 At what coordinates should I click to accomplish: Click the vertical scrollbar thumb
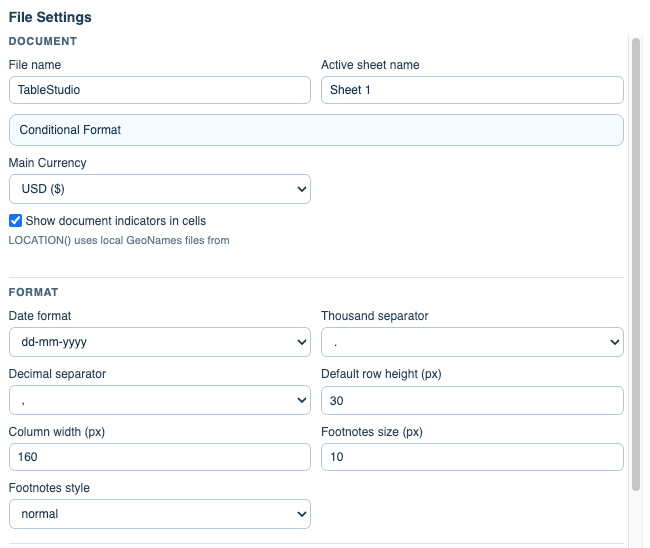636,264
